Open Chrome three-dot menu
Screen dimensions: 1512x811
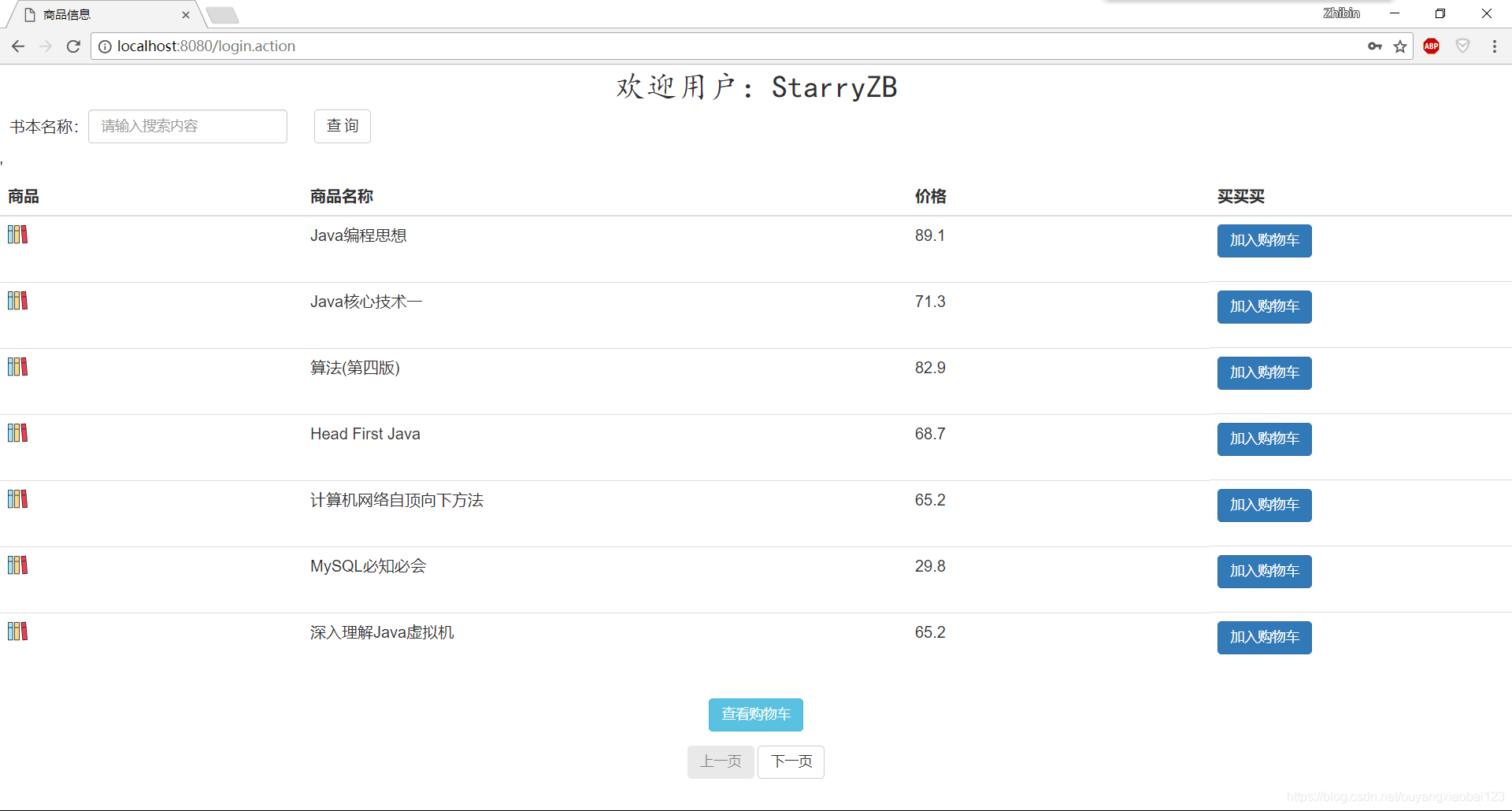click(1495, 46)
